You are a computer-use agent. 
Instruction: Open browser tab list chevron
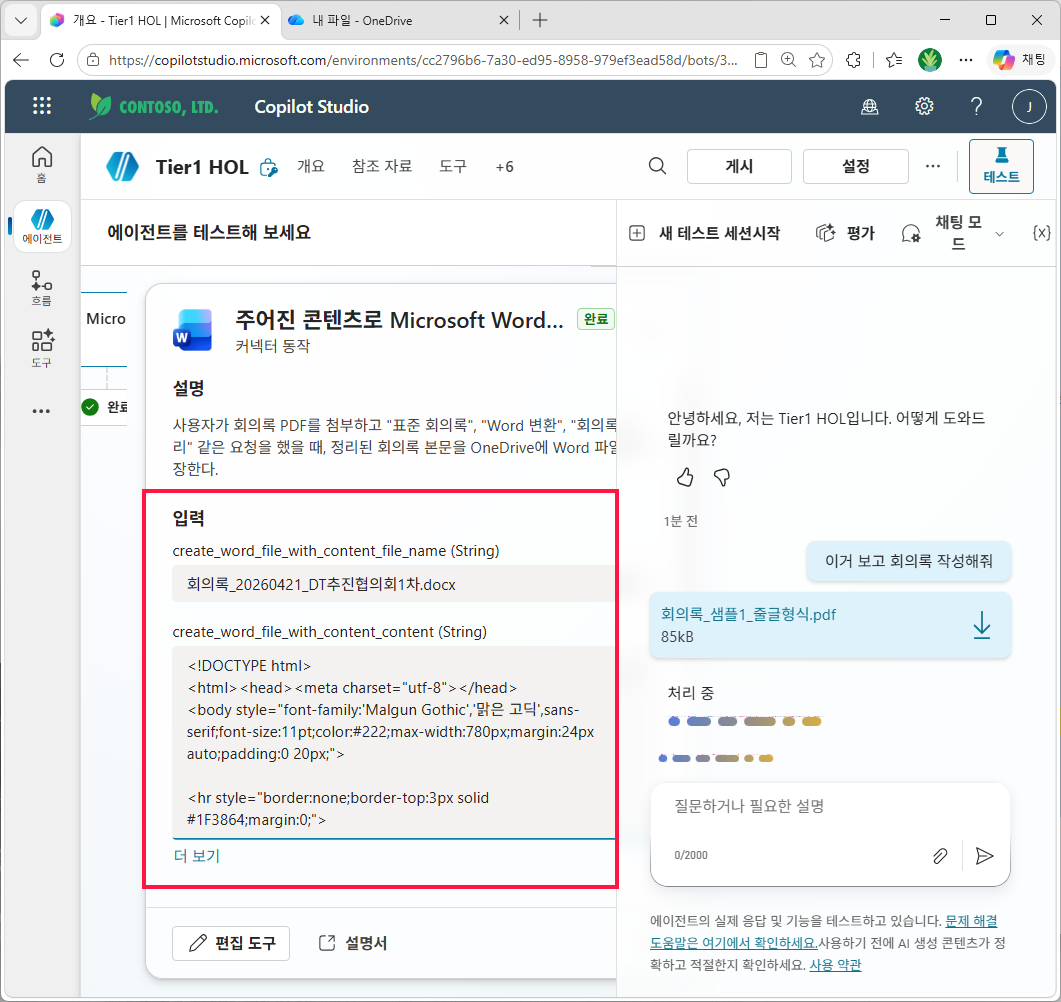pyautogui.click(x=21, y=20)
